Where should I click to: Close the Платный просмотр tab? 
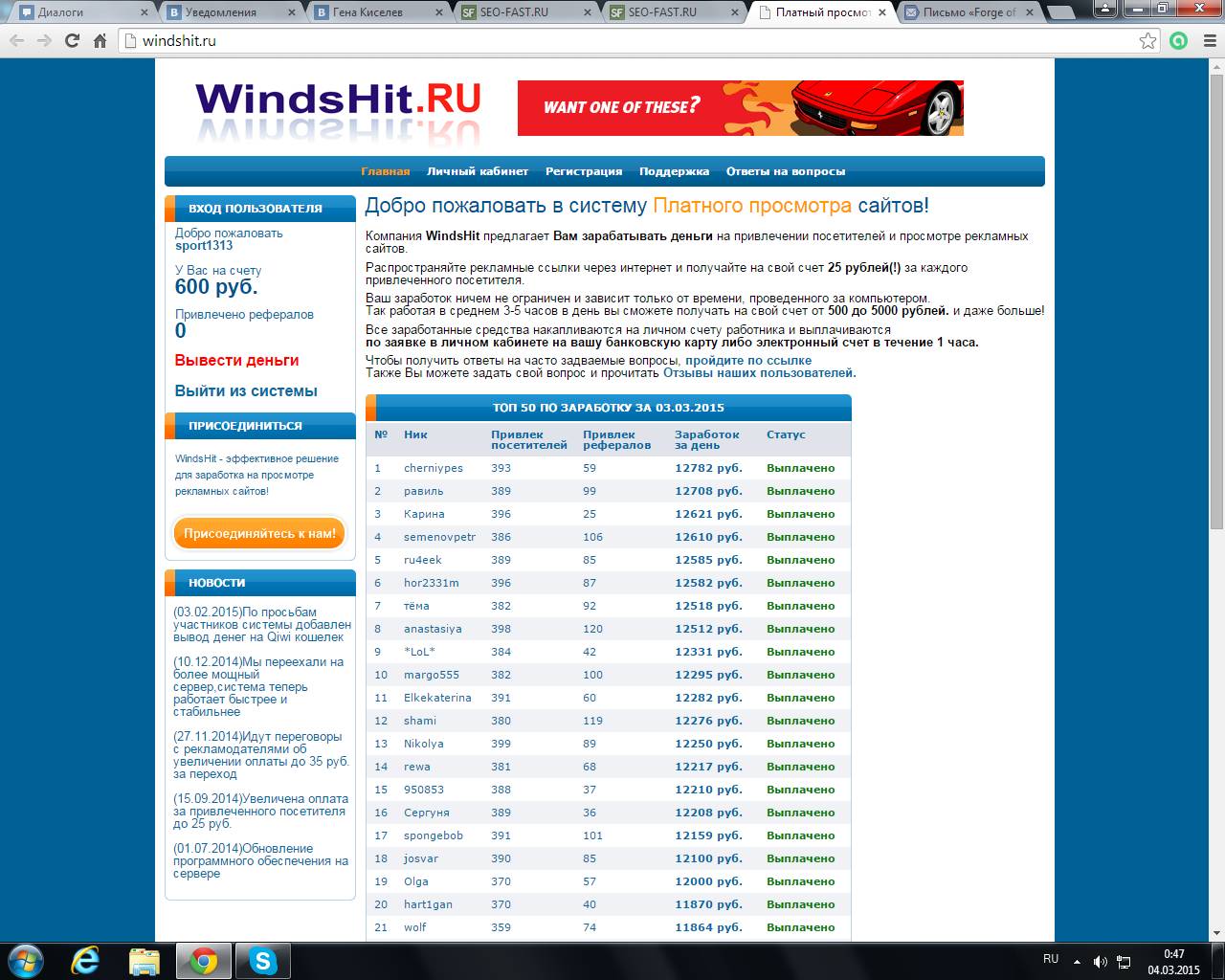[880, 12]
